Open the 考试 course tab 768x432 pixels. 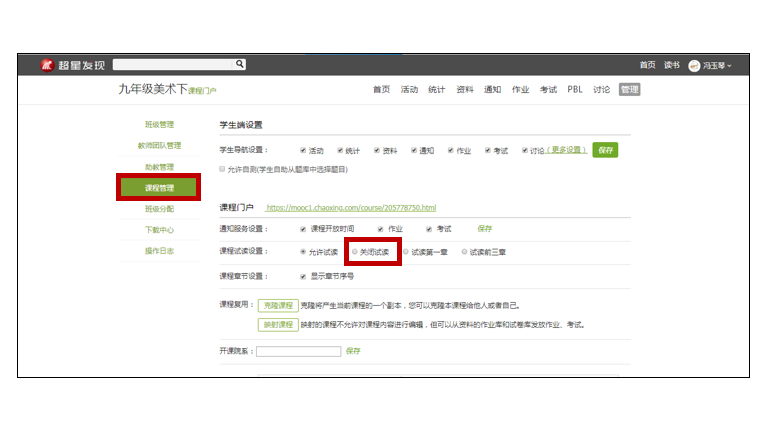tap(548, 90)
